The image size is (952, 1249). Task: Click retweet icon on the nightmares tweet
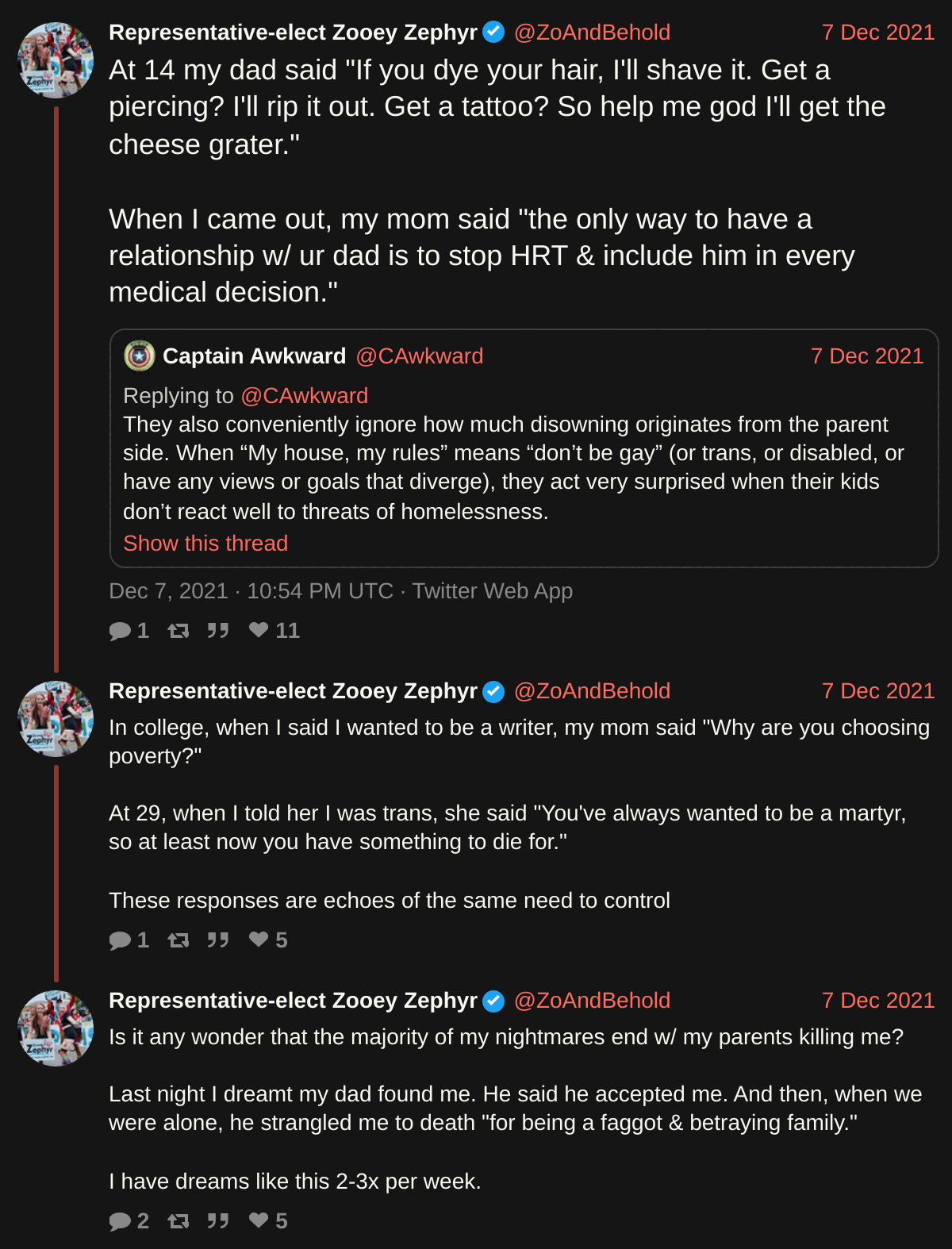(178, 1221)
